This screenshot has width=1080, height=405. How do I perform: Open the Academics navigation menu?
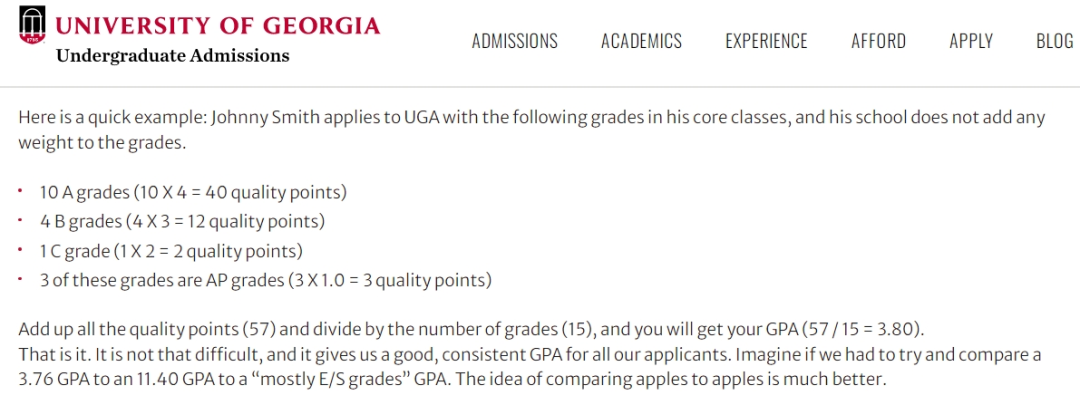641,41
